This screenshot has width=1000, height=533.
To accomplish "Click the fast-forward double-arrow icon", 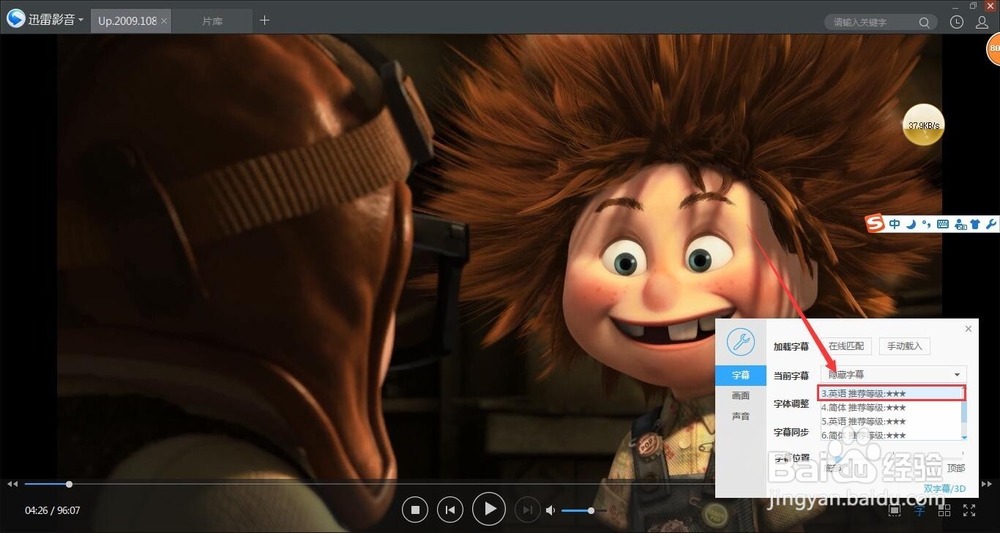I will coord(987,484).
